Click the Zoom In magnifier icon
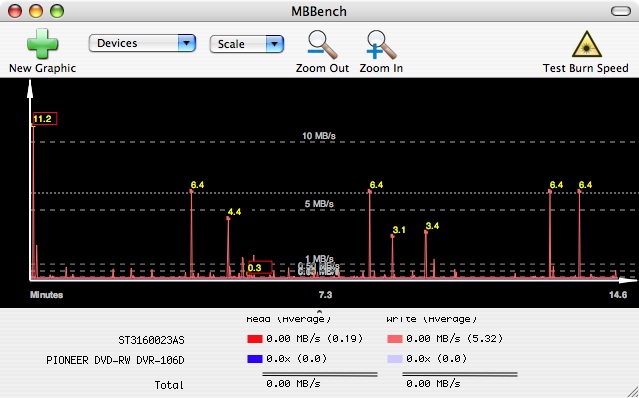This screenshot has height=398, width=639. click(381, 45)
